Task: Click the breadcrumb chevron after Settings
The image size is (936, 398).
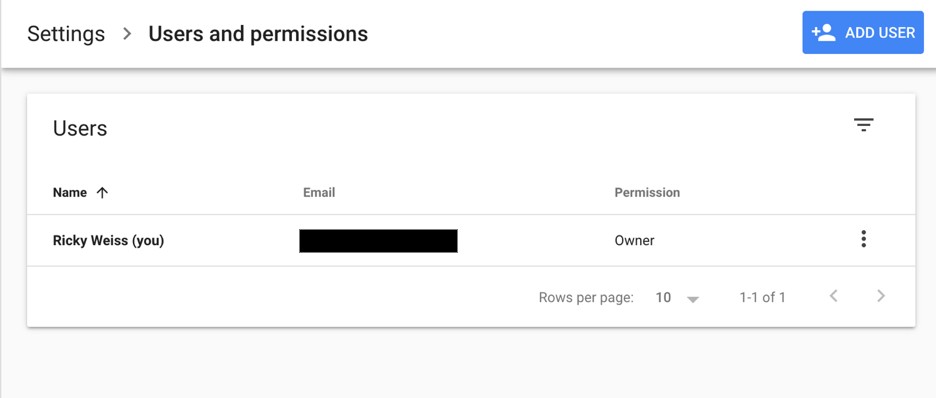Action: [x=127, y=34]
